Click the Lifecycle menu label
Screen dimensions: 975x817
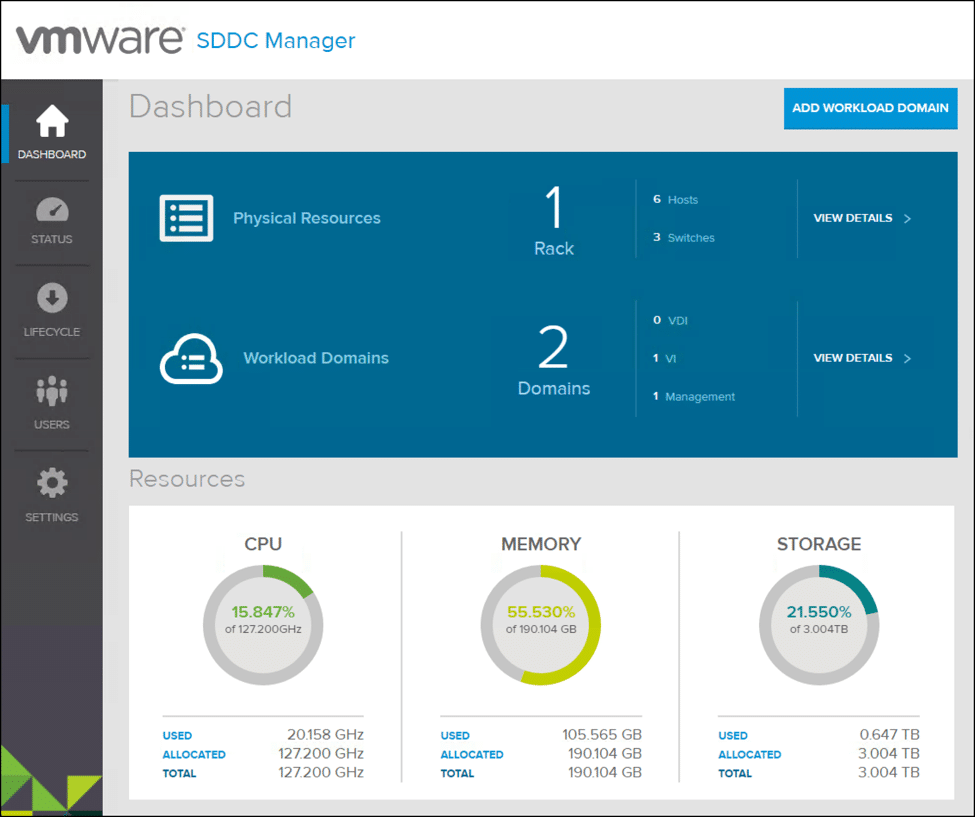click(52, 332)
